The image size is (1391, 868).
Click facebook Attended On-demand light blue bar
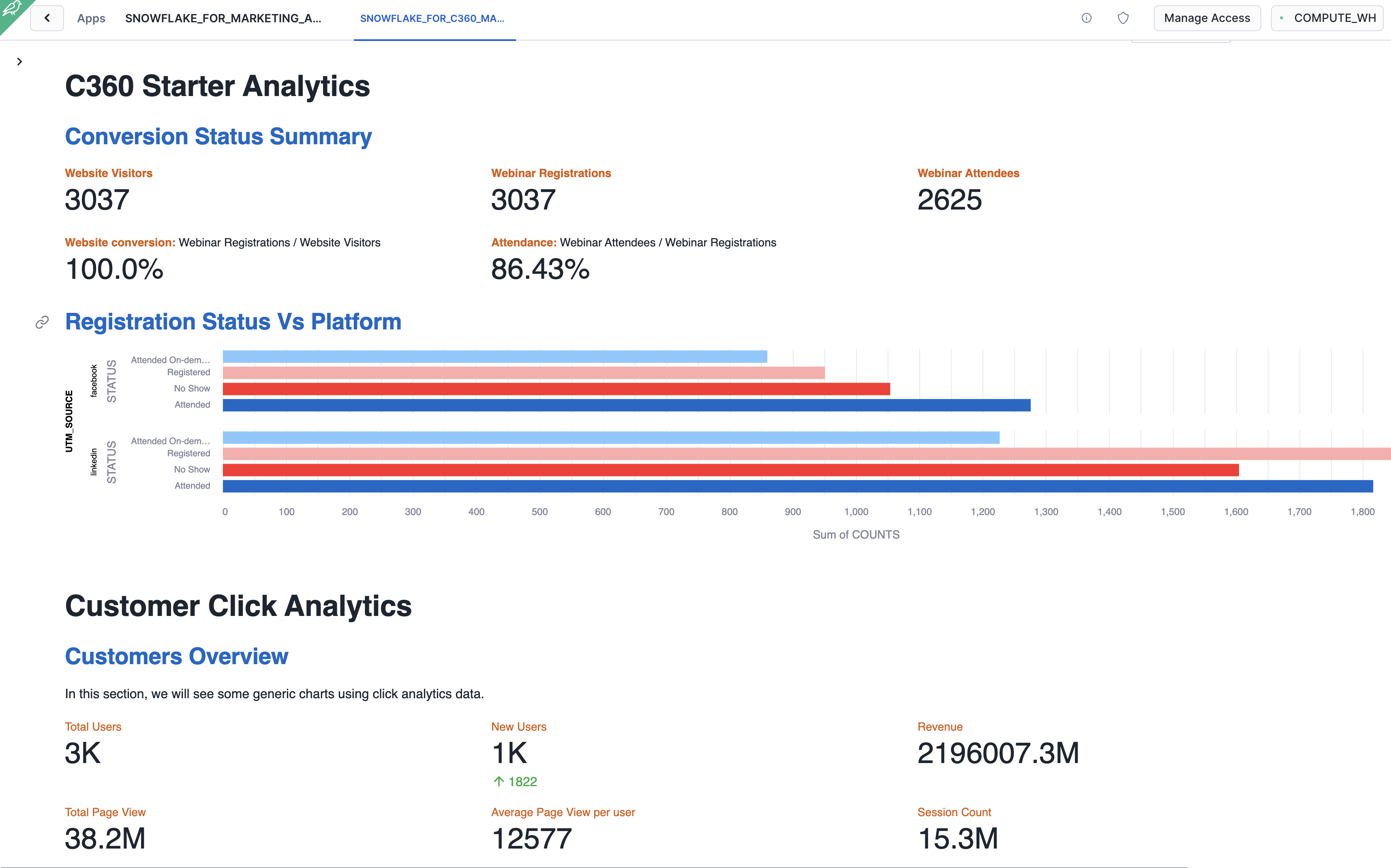click(494, 357)
